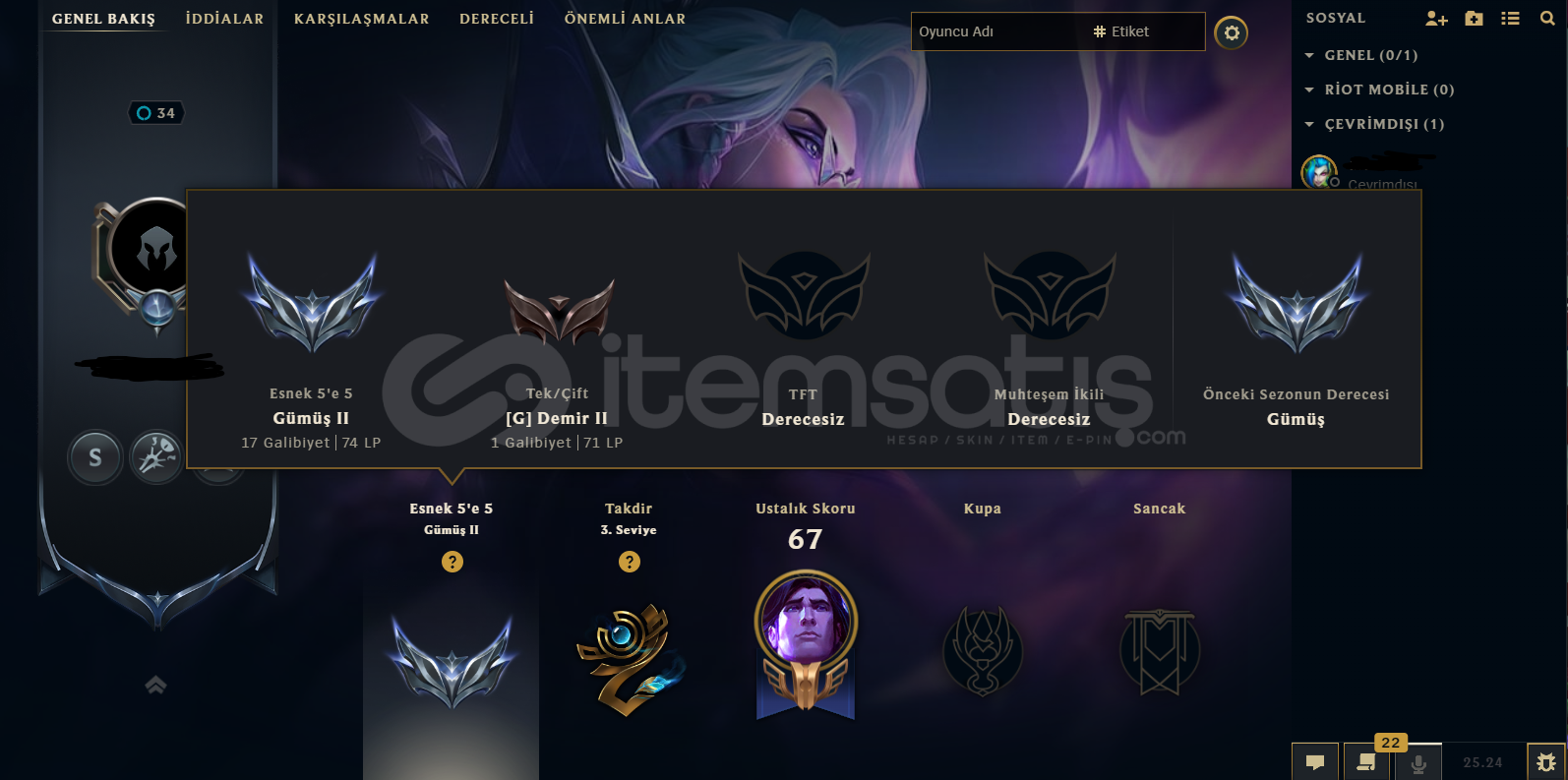Search friends with the magnifier icon
Viewport: 1568px width, 780px height.
pos(1546,18)
